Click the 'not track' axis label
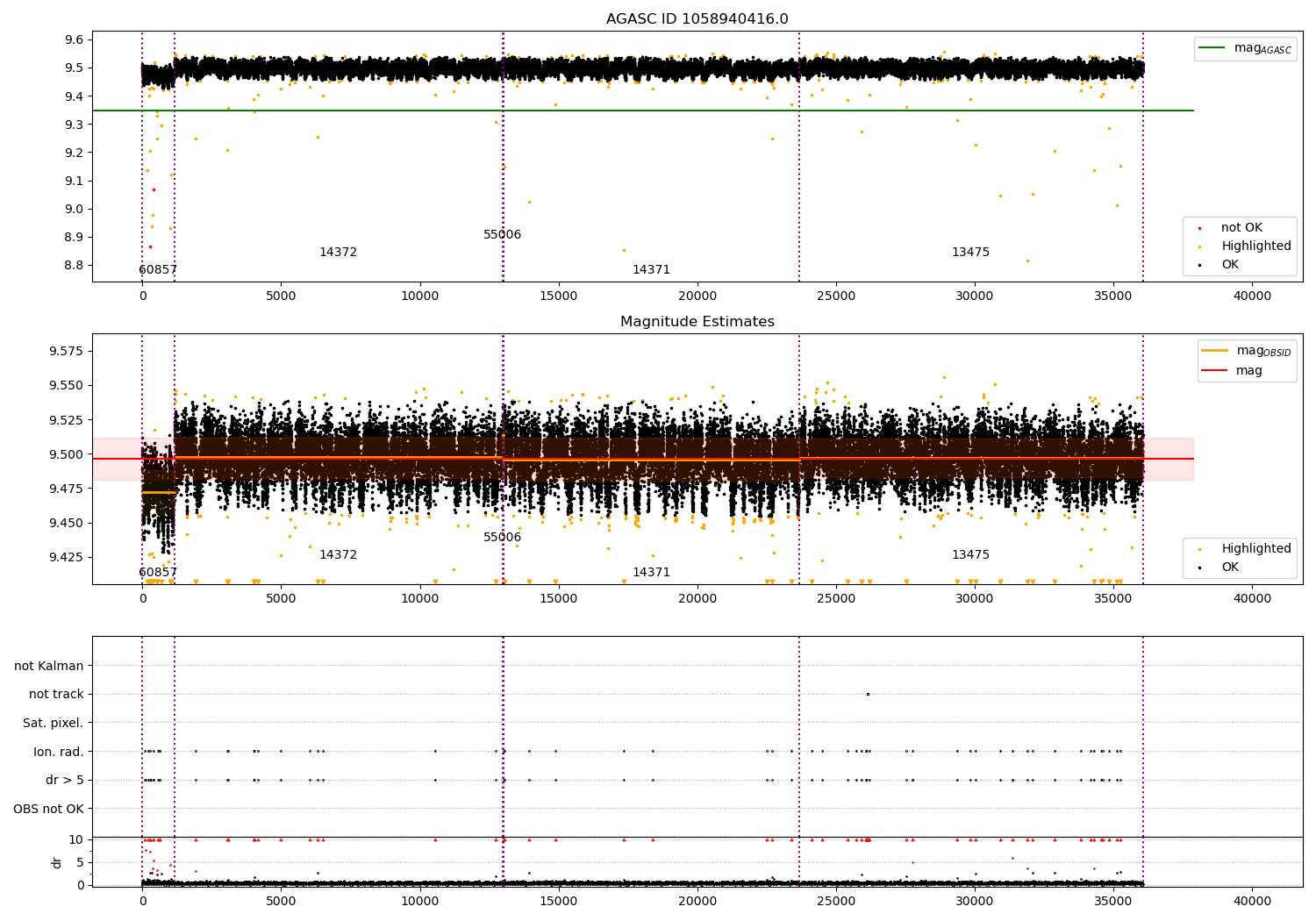This screenshot has width=1316, height=921. point(56,695)
